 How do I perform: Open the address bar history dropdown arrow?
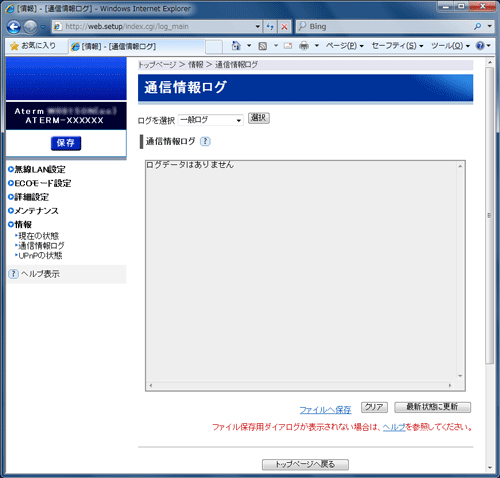tap(257, 26)
